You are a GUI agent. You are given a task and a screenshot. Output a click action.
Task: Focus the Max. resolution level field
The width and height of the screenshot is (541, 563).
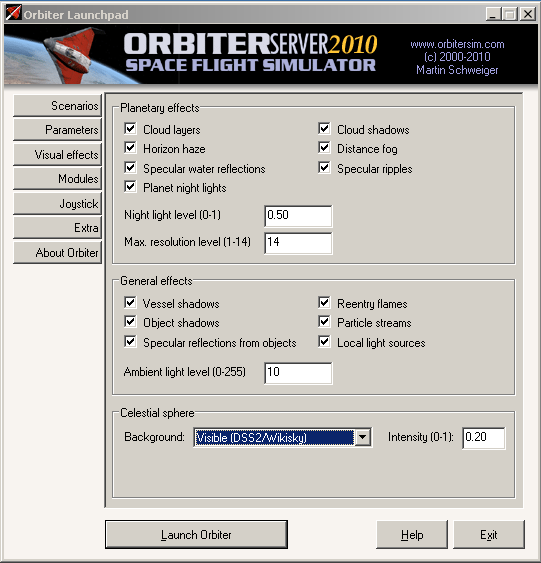click(x=298, y=243)
